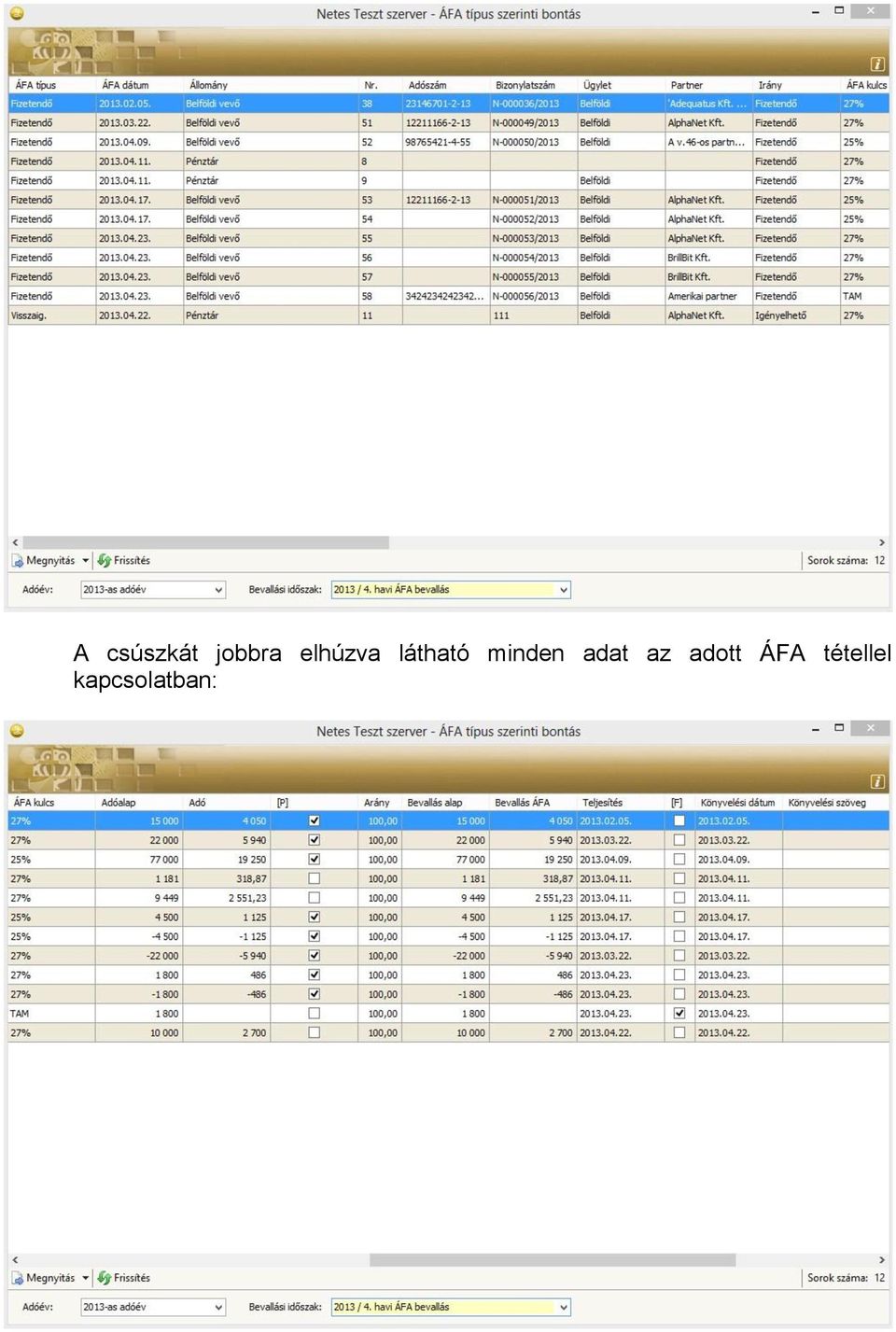
Task: Select the 'Visszaig.' row type cell
Action: 52,315
